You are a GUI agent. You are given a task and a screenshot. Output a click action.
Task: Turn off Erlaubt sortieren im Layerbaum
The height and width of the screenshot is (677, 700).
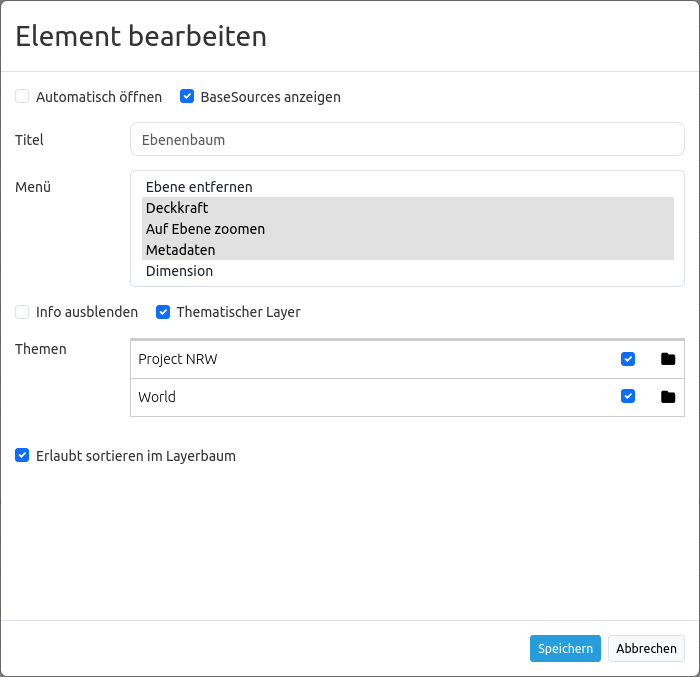[22, 456]
